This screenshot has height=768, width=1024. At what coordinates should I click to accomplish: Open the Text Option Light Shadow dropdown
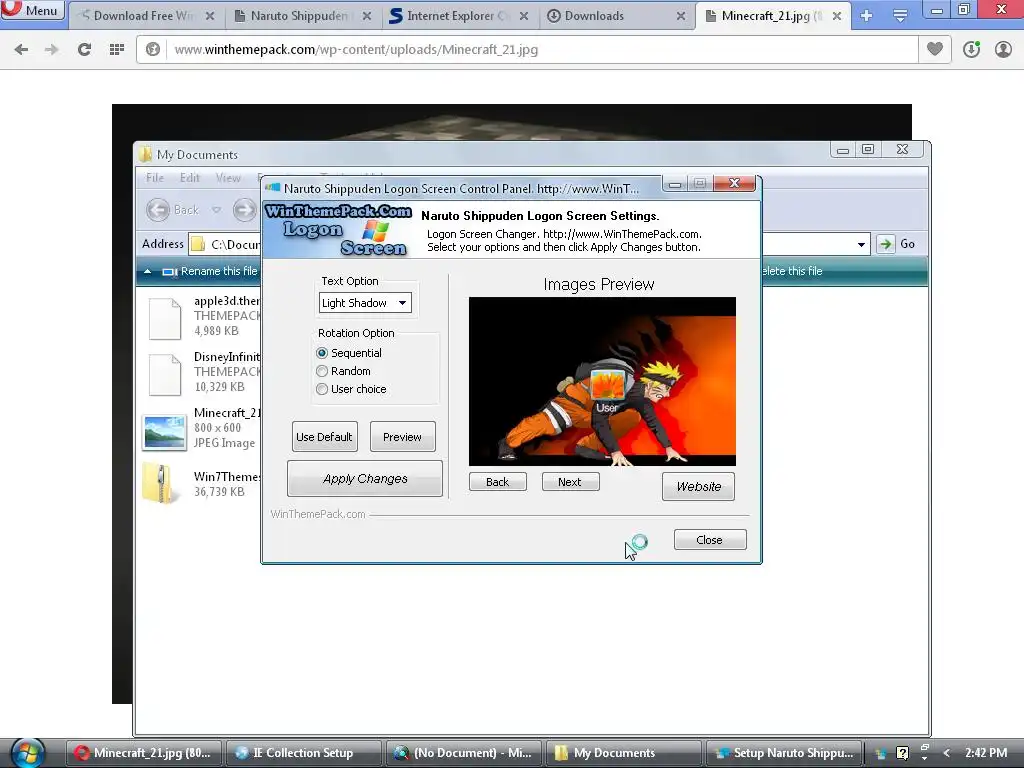(365, 302)
